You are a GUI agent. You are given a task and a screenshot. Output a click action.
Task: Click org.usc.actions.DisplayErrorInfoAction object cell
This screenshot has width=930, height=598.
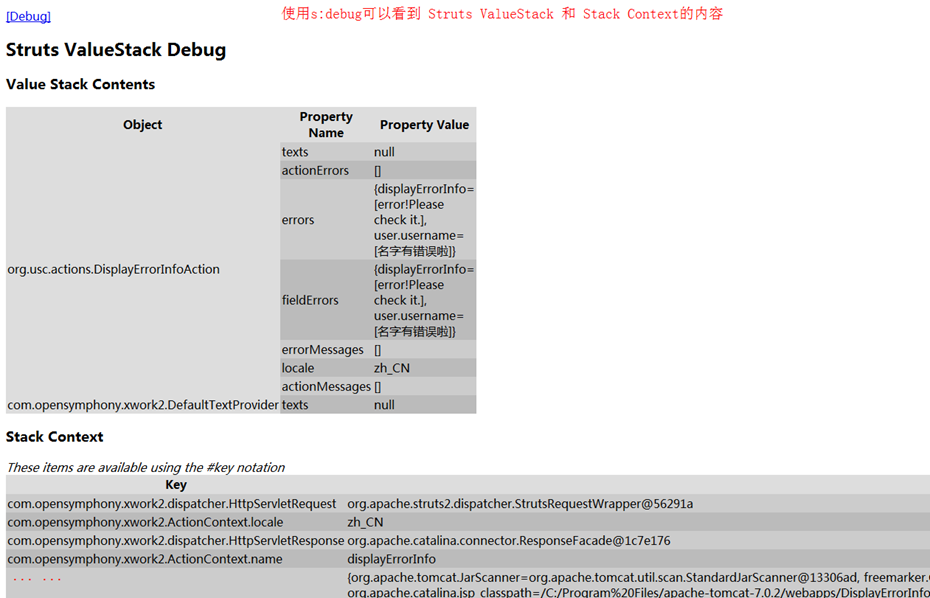click(143, 269)
